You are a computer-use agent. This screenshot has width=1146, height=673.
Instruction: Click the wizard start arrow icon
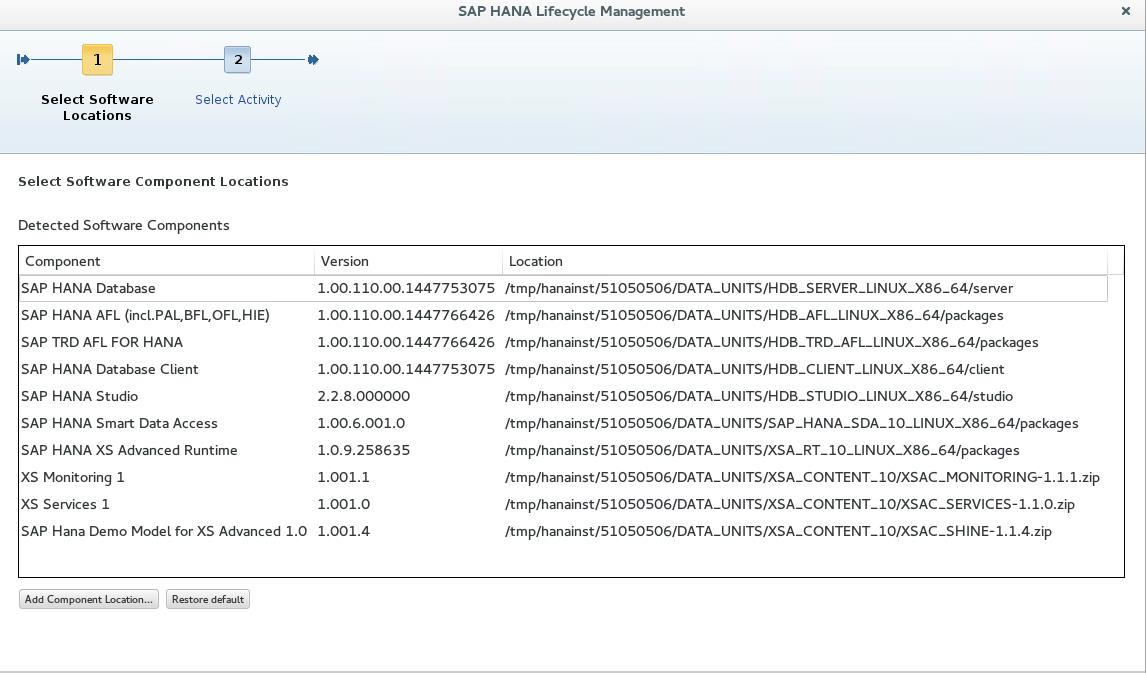click(x=23, y=60)
